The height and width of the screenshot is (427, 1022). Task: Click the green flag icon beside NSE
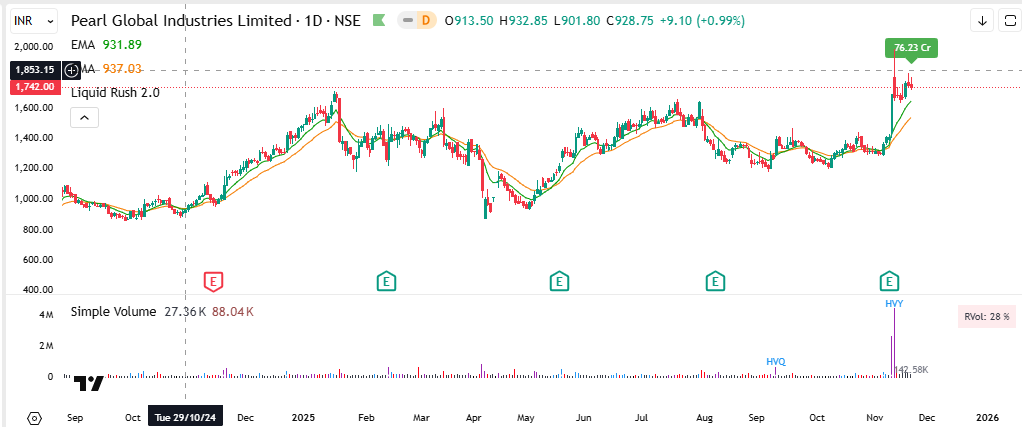click(x=379, y=21)
